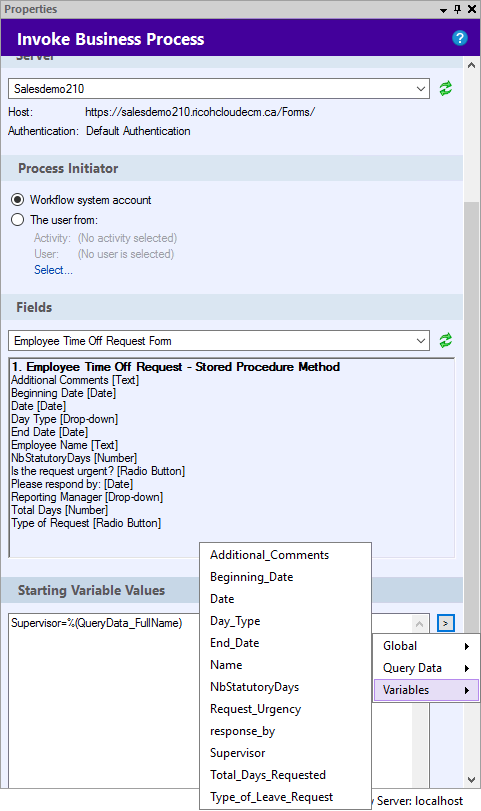Select the Reporting Manager field in list
Screen dimensions: 481x811
(87, 497)
